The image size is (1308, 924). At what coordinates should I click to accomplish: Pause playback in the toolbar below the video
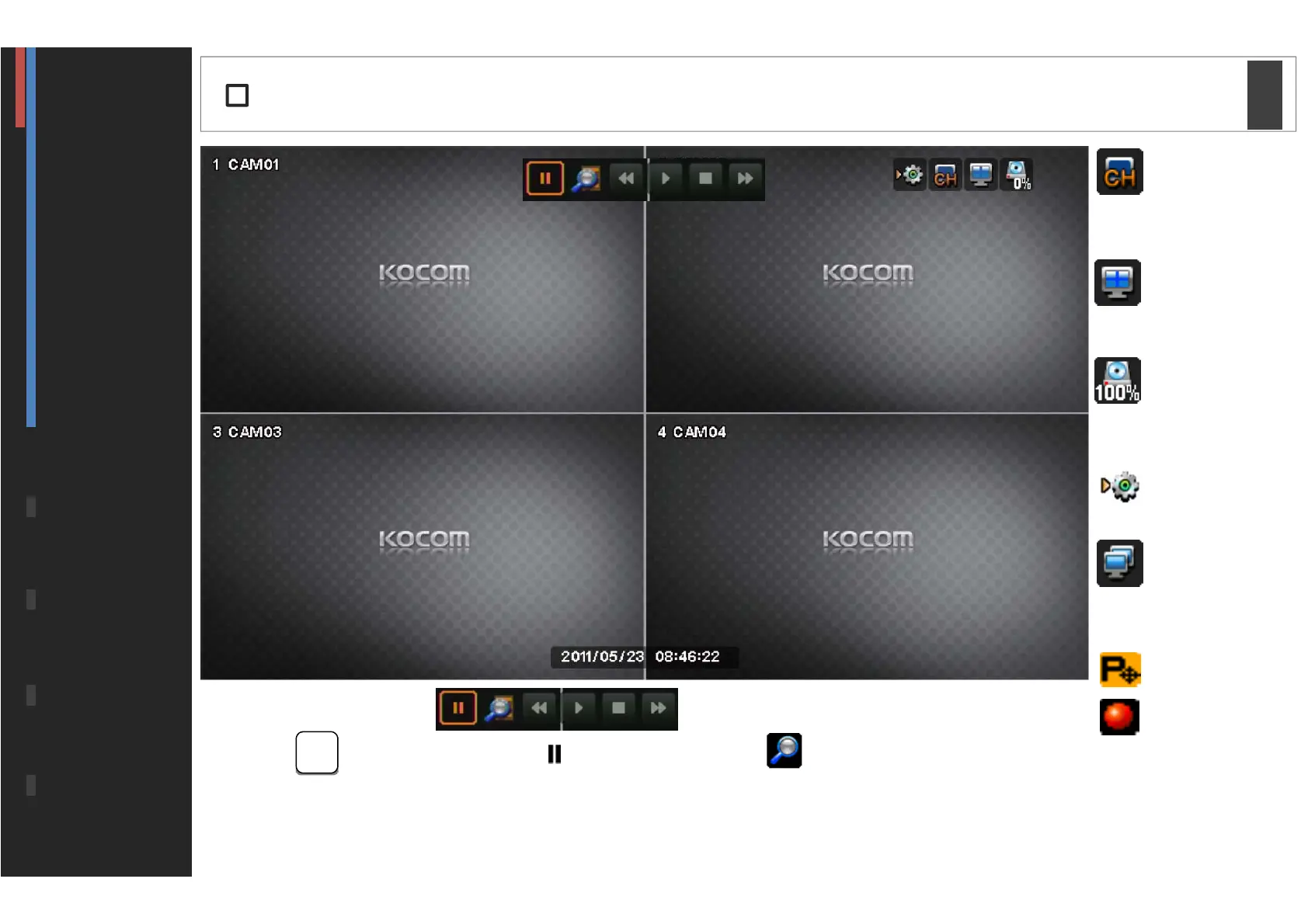pyautogui.click(x=458, y=708)
